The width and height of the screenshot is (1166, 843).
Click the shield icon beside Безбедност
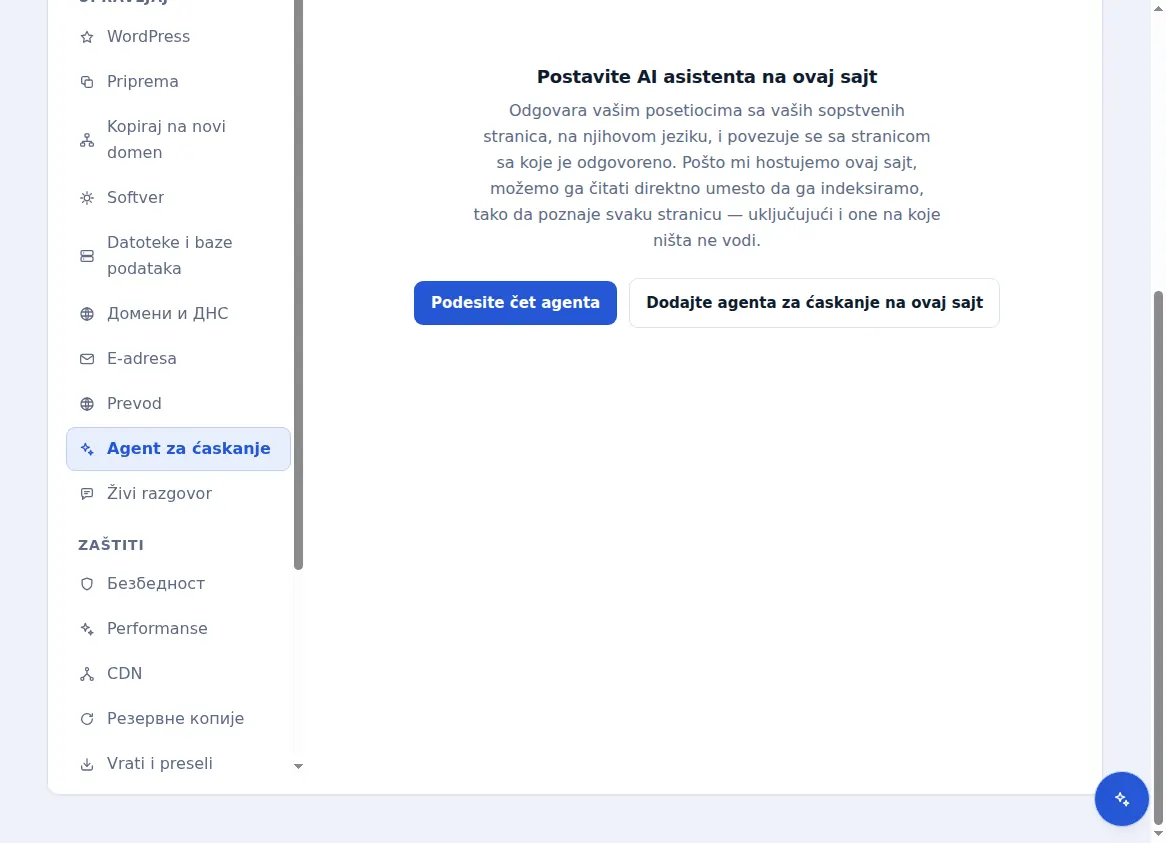tap(87, 584)
